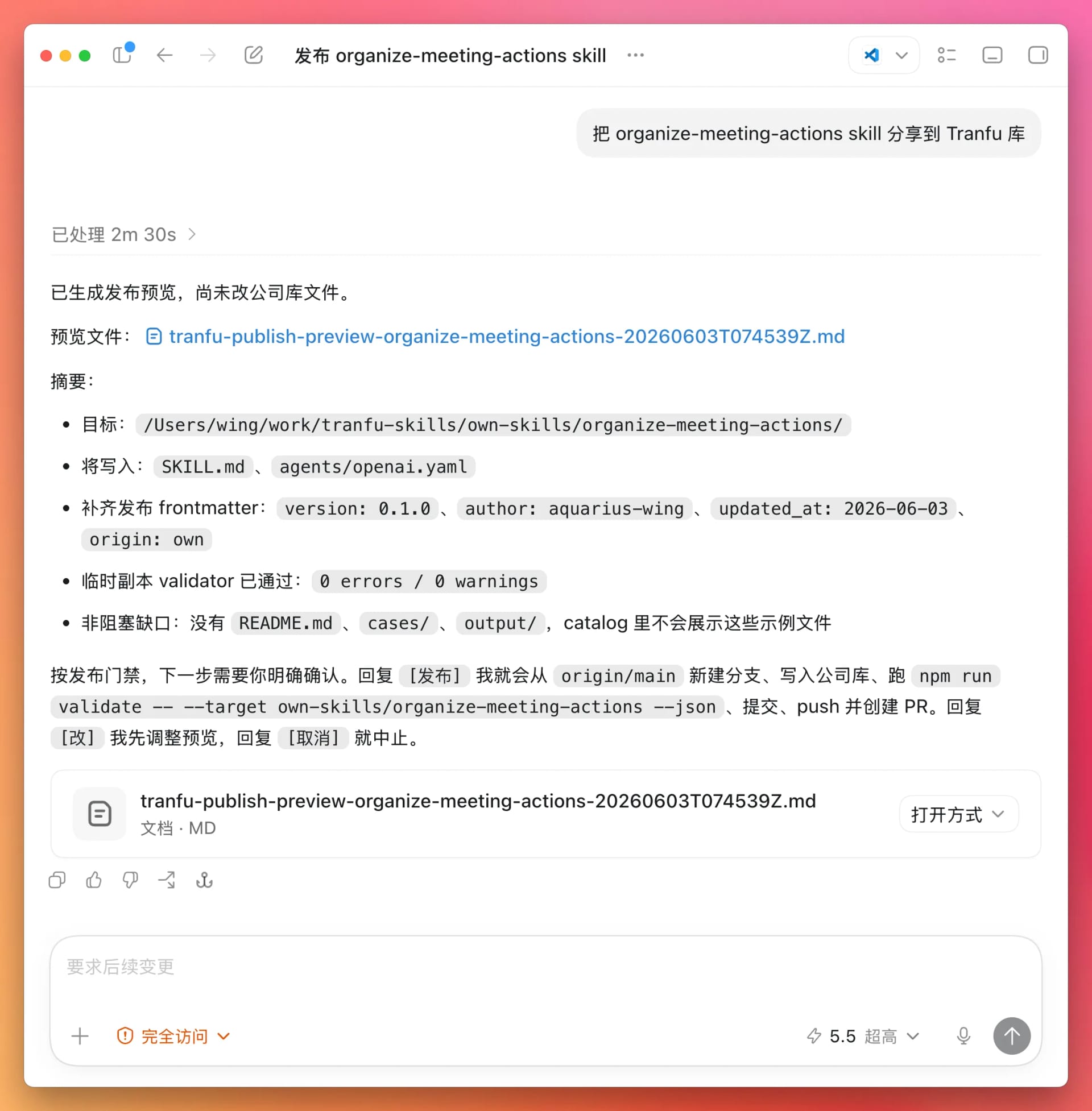Click the preview file attachment card icon

99,814
